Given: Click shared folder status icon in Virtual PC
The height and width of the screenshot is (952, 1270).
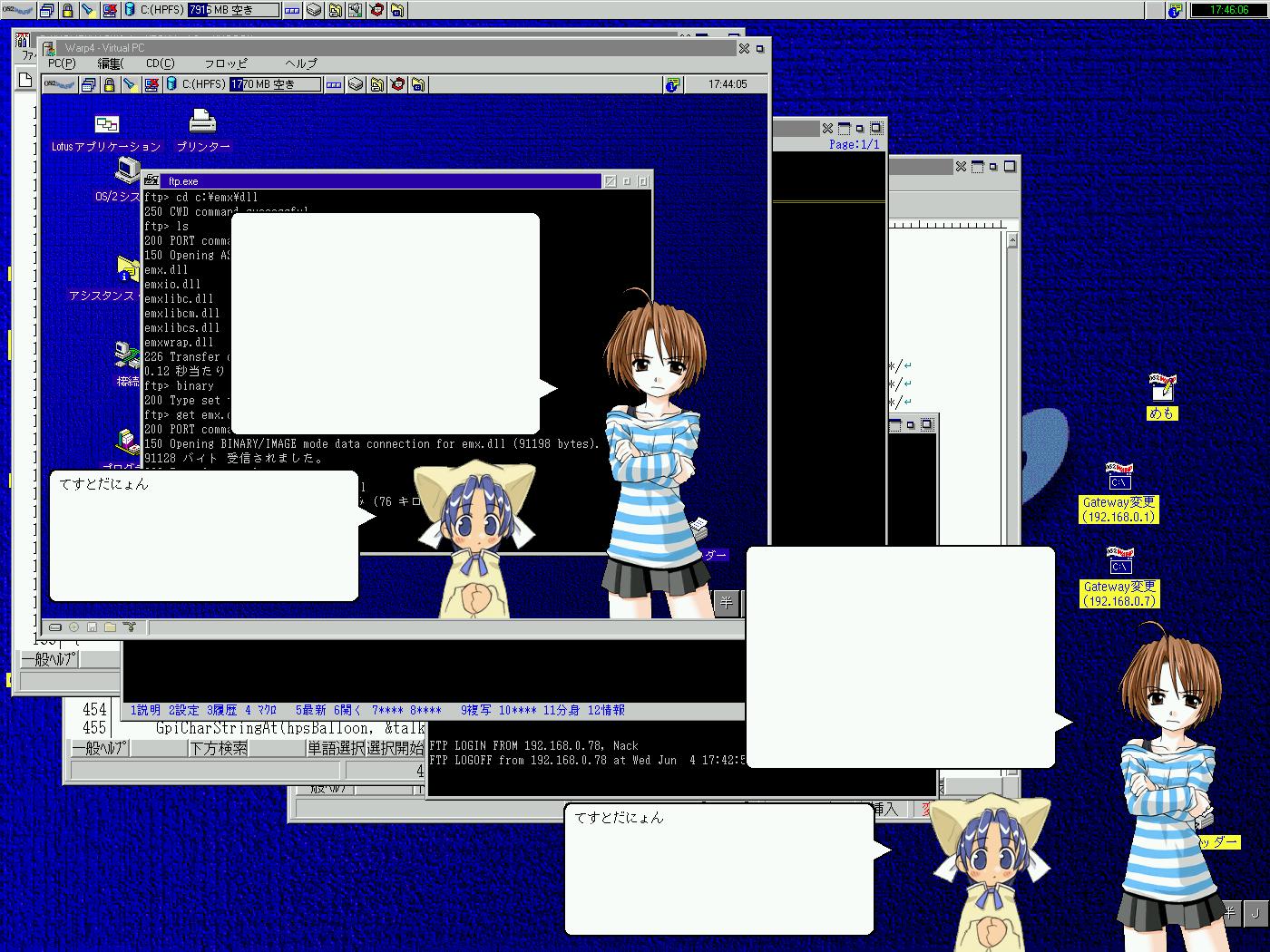Looking at the screenshot, I should (x=110, y=627).
